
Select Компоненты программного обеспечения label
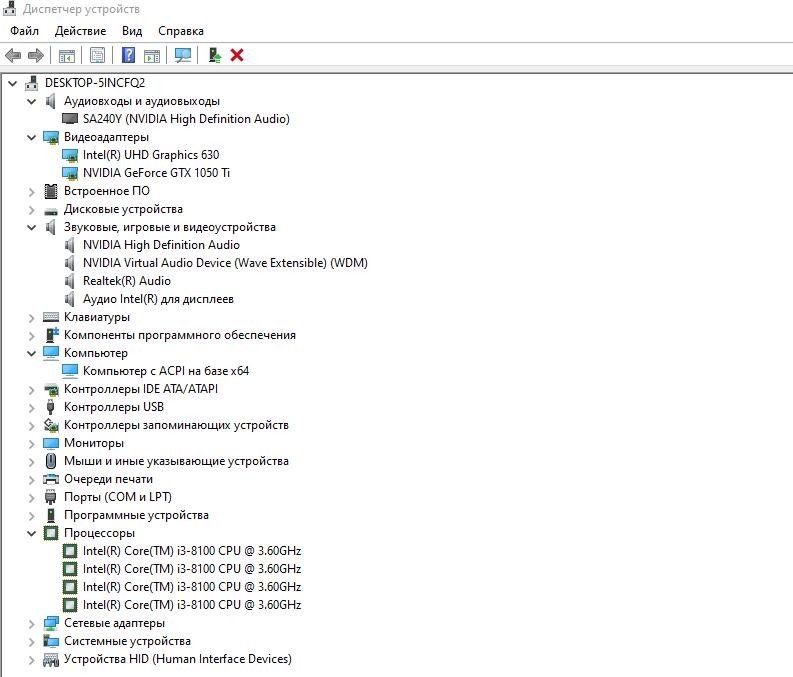click(x=180, y=335)
